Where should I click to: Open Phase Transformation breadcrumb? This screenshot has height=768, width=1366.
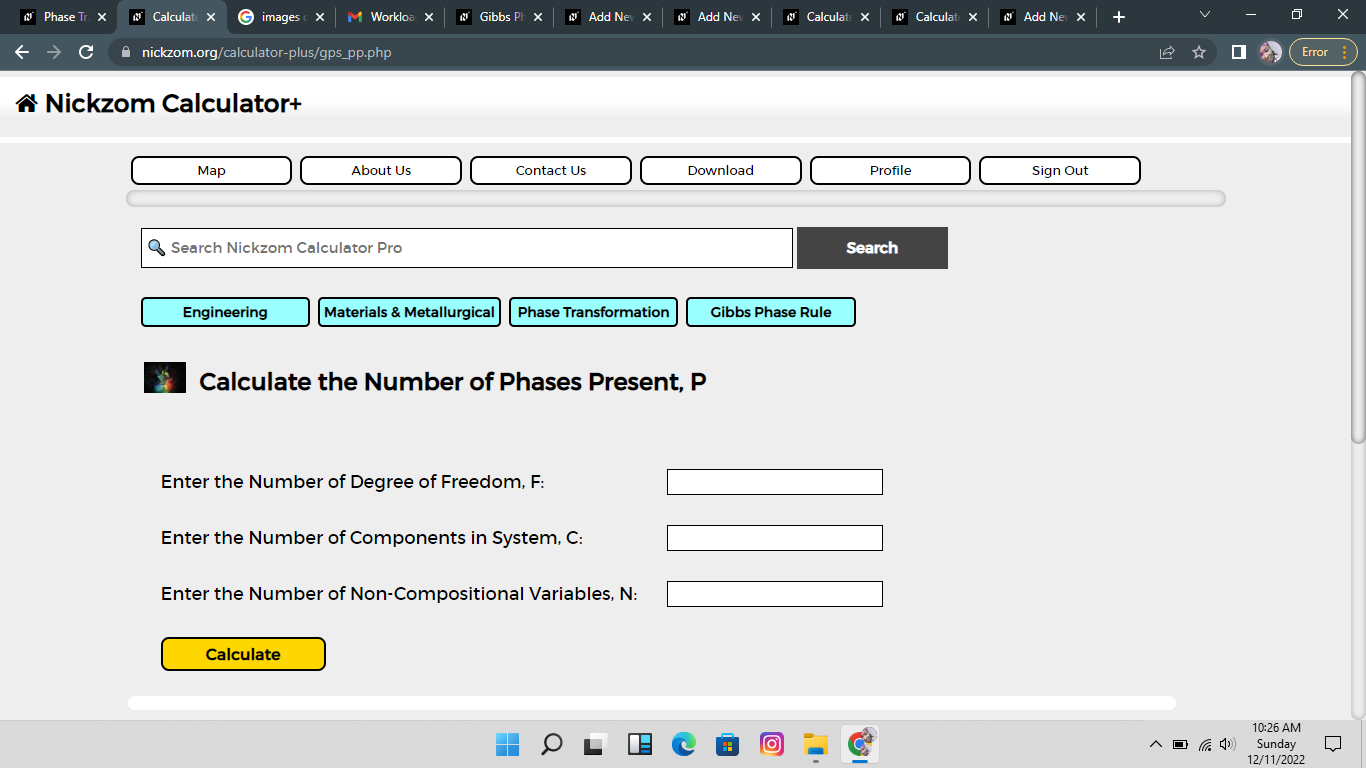[593, 312]
